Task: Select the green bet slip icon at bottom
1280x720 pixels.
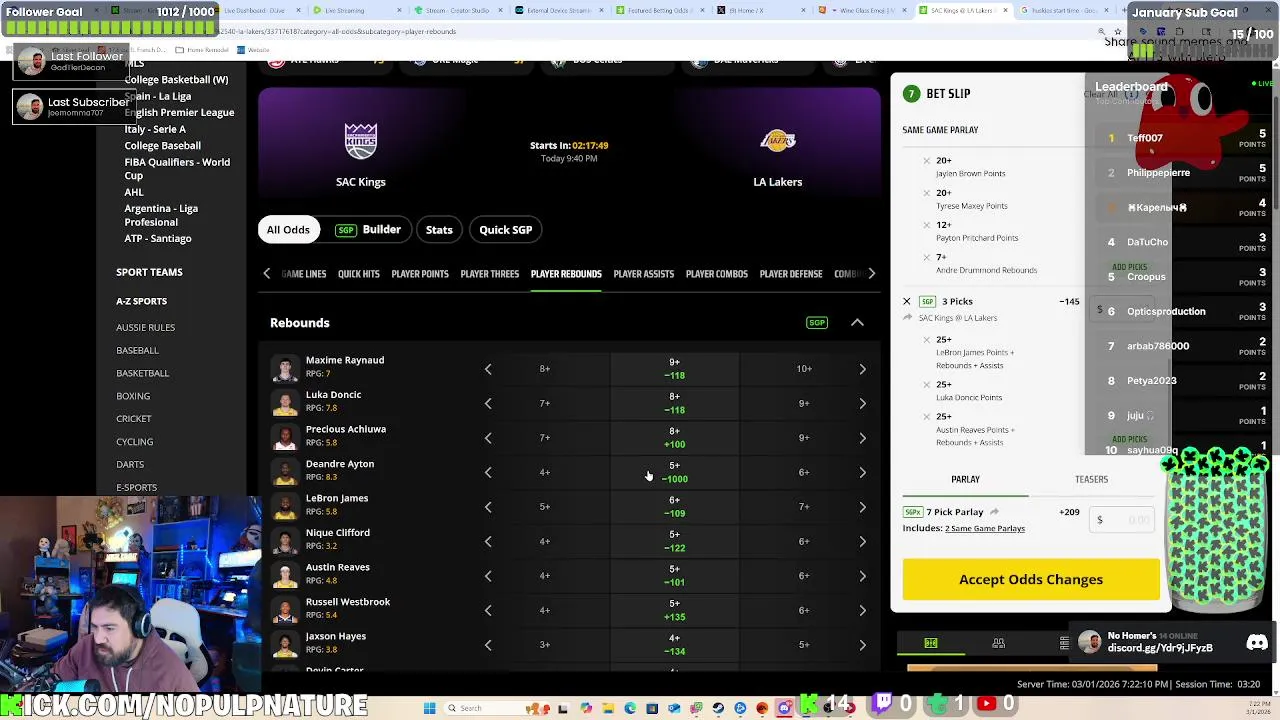Action: [x=931, y=643]
